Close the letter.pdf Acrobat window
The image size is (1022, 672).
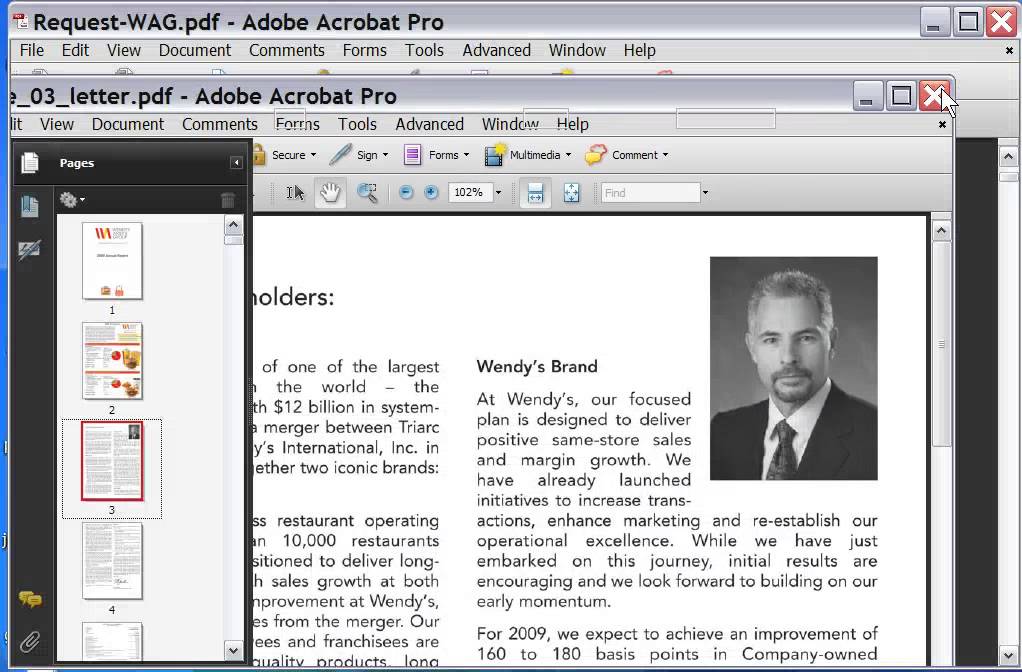[935, 96]
